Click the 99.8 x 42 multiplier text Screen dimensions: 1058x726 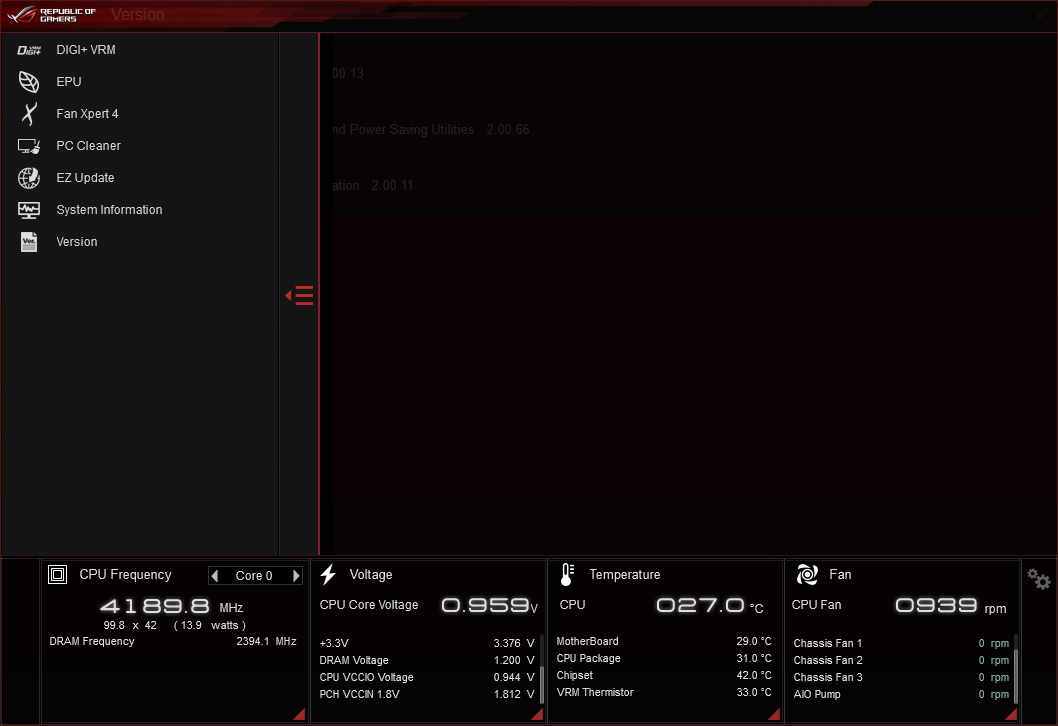[130, 625]
